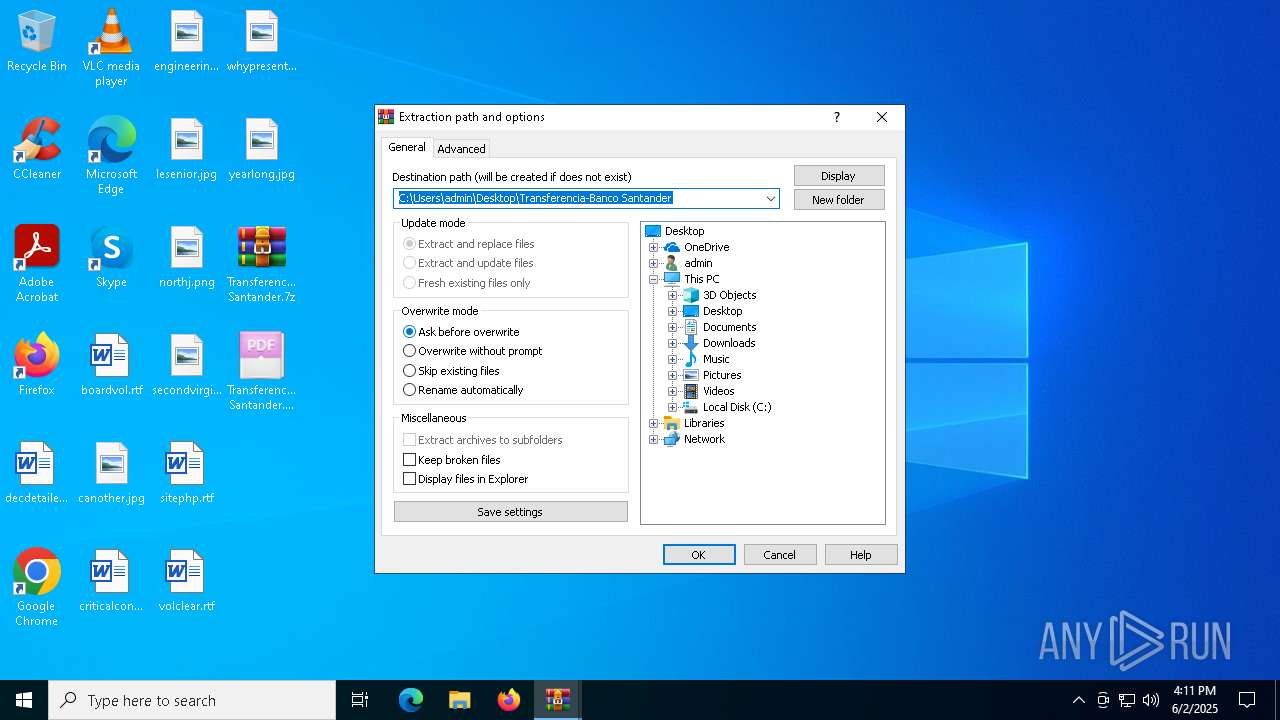Open Edge from the taskbar
The height and width of the screenshot is (720, 1280).
click(x=411, y=700)
